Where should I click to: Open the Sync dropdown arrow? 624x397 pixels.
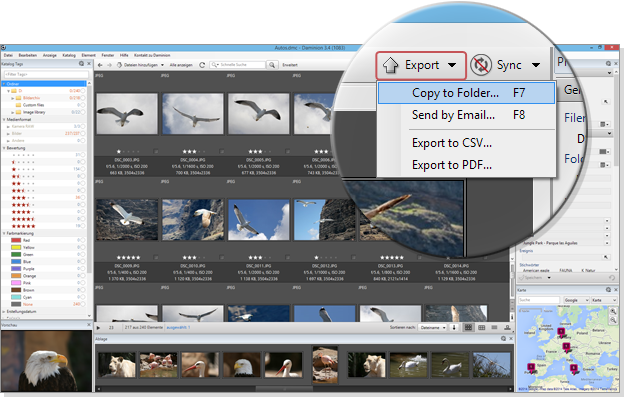tap(536, 65)
